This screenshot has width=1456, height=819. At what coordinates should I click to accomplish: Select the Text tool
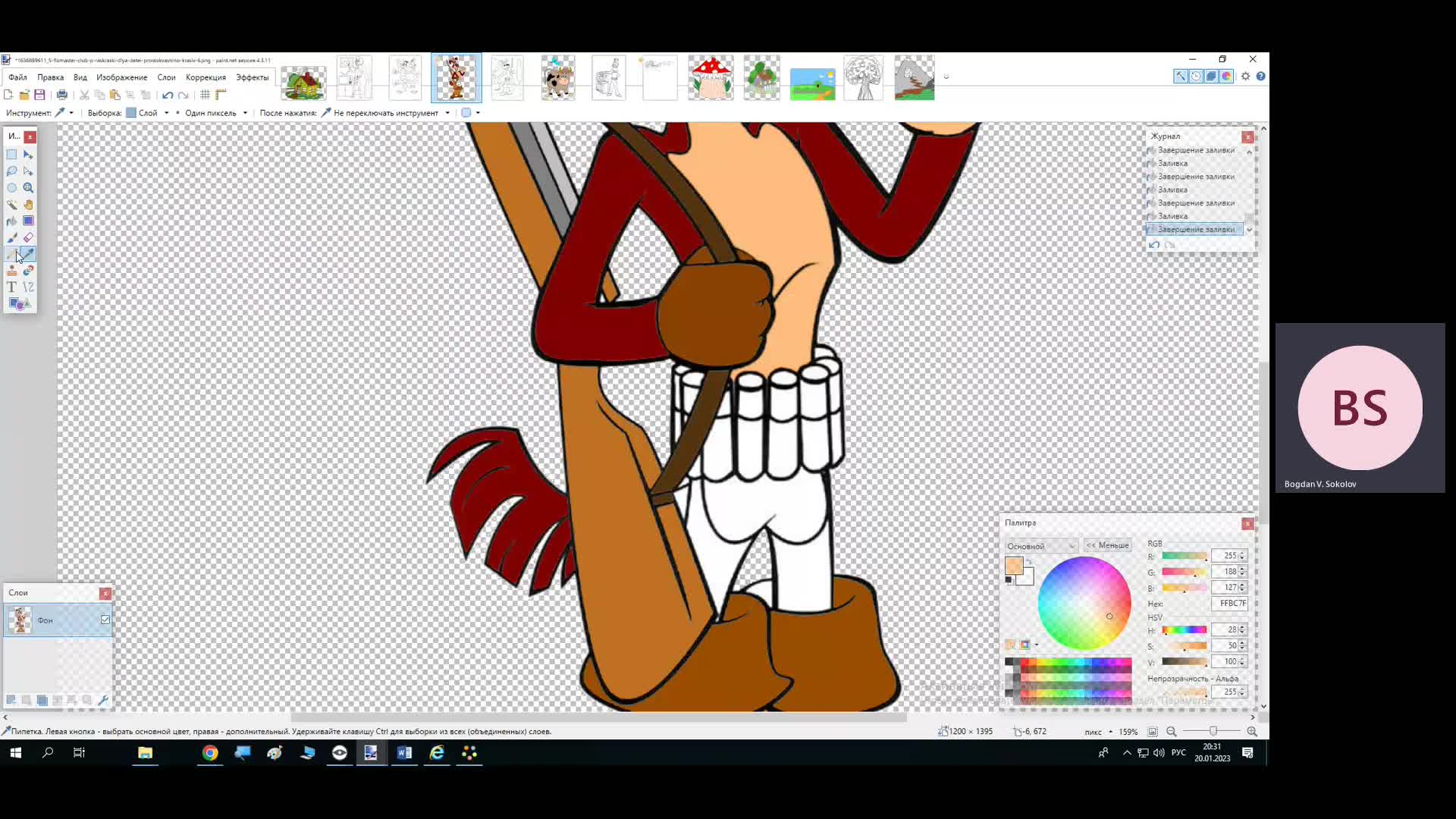pos(11,287)
